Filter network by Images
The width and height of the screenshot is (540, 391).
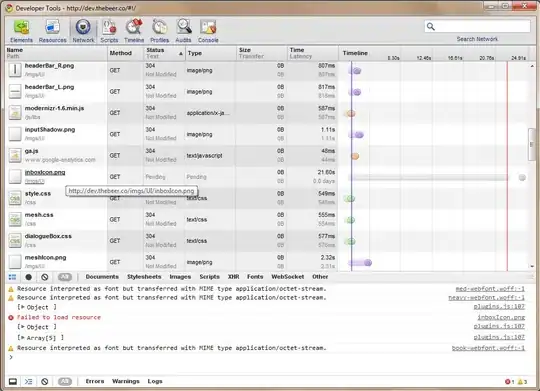[180, 277]
